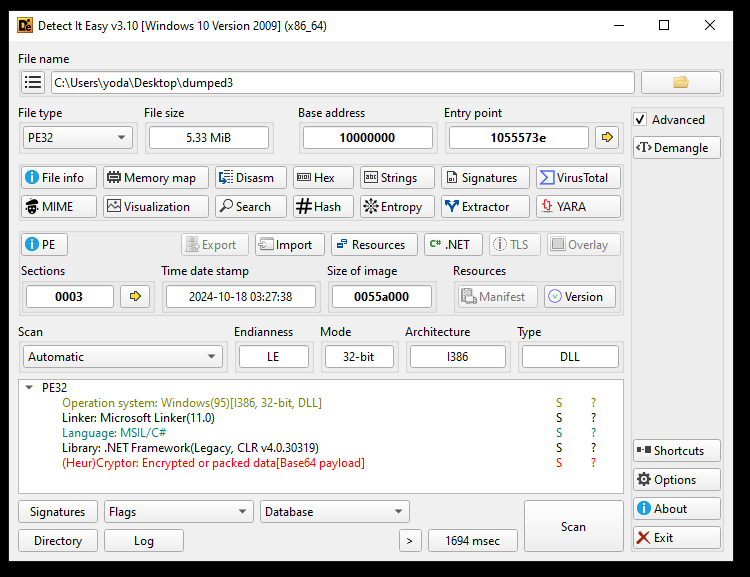This screenshot has height=577, width=750.
Task: Launch the Extractor tool
Action: click(x=485, y=207)
